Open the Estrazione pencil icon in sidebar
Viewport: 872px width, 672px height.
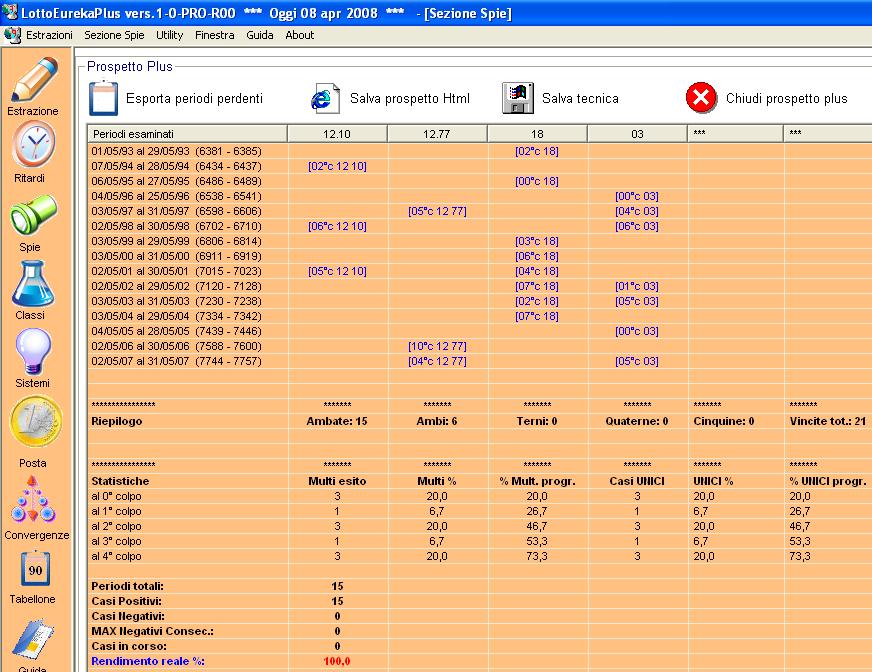34,80
